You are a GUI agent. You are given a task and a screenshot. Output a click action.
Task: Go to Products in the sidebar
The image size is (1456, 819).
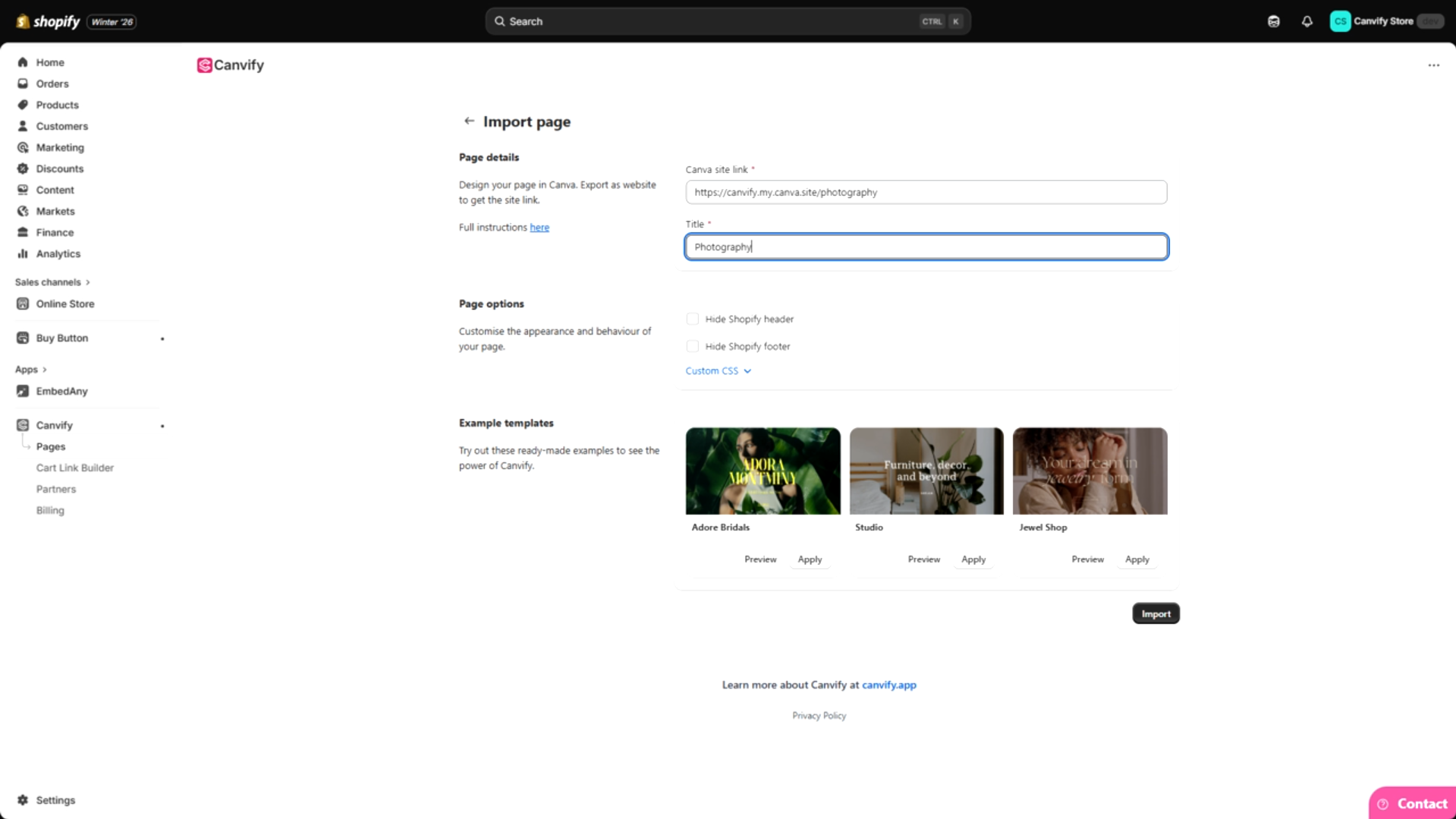[x=57, y=105]
